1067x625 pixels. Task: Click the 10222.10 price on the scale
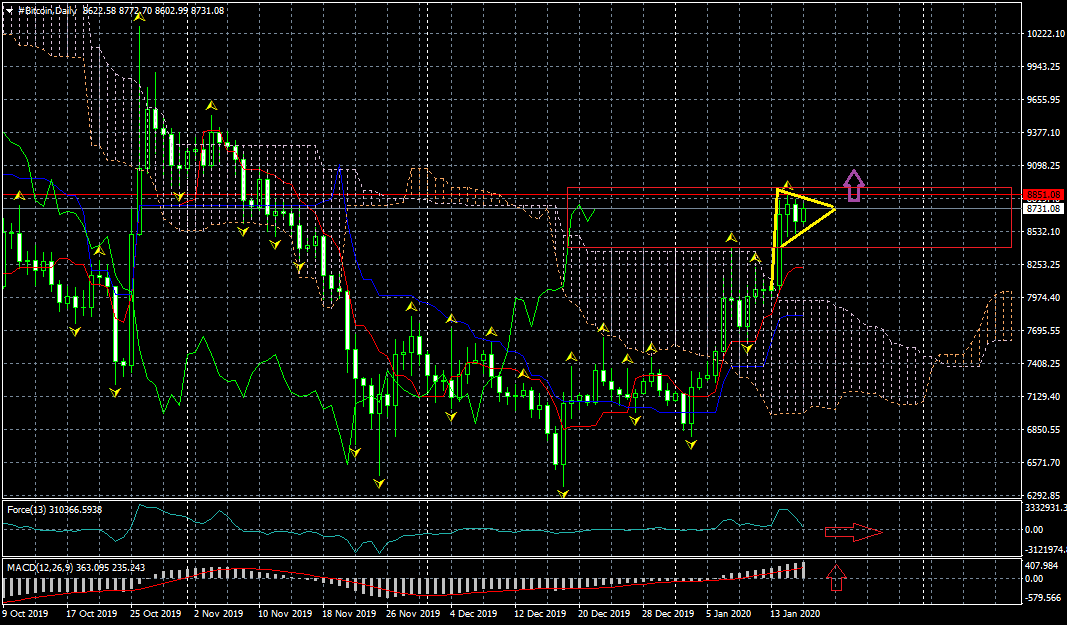tap(1044, 34)
